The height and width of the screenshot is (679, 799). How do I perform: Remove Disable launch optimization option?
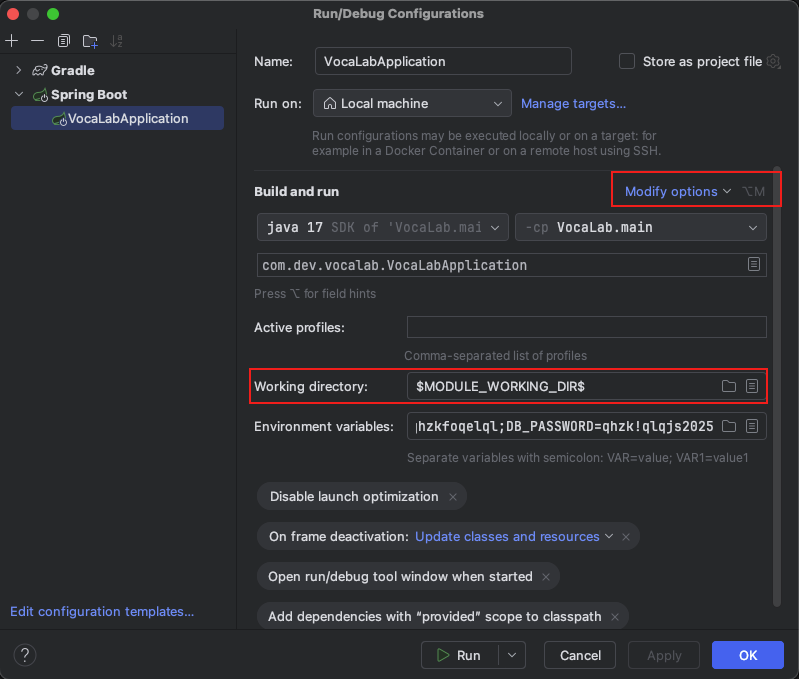coord(452,497)
